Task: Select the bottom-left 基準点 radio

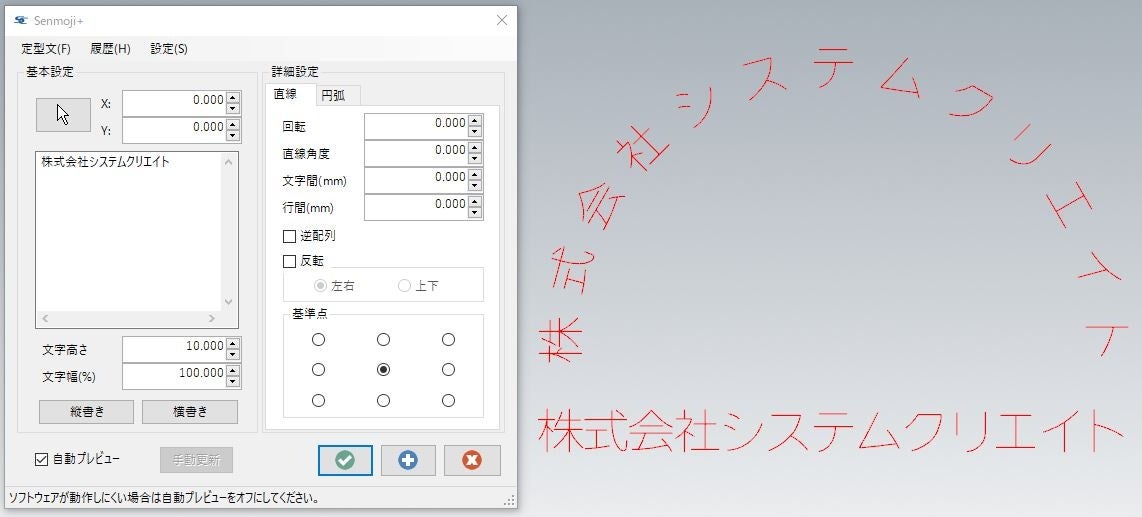Action: point(318,400)
